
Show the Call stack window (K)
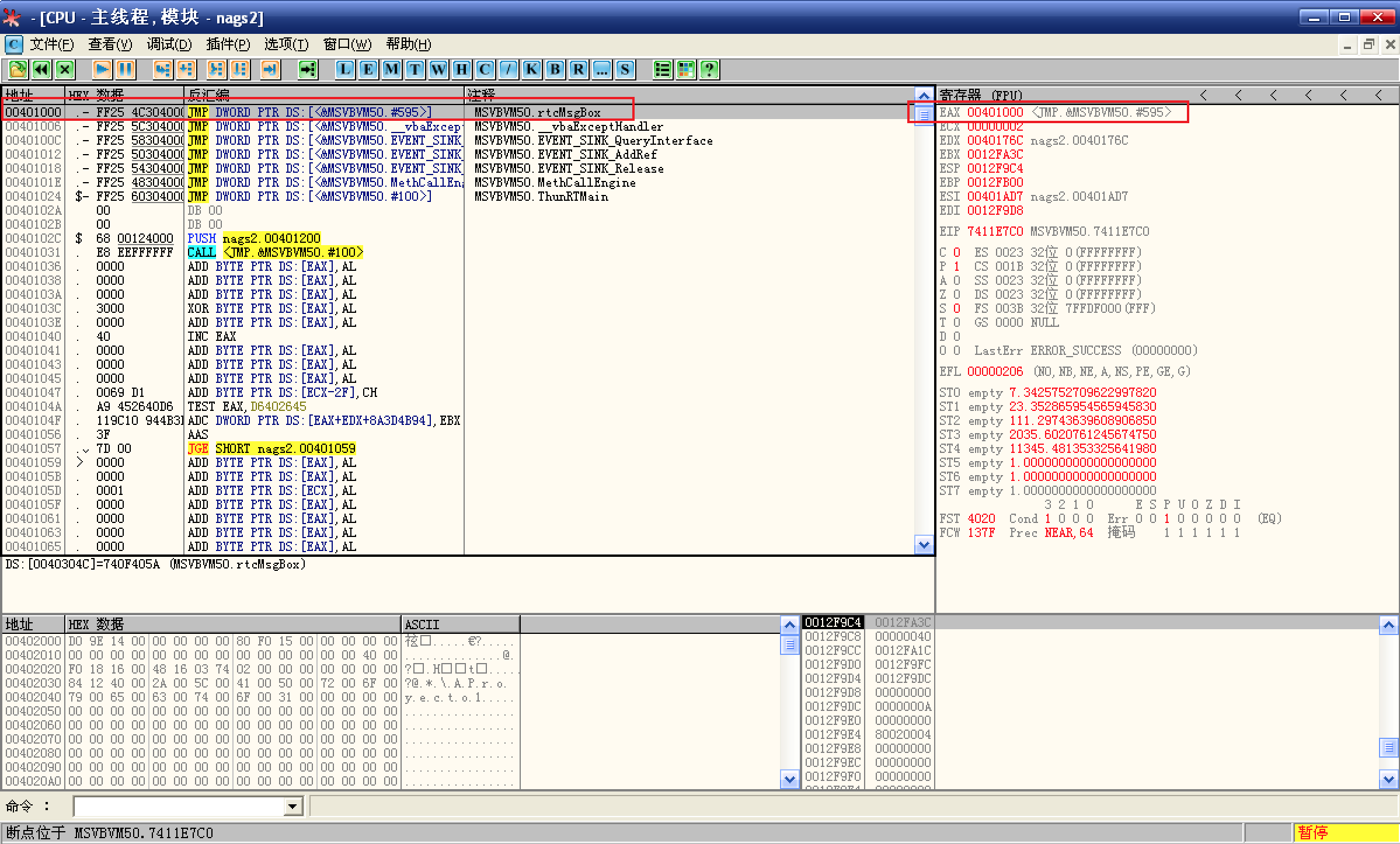point(531,70)
